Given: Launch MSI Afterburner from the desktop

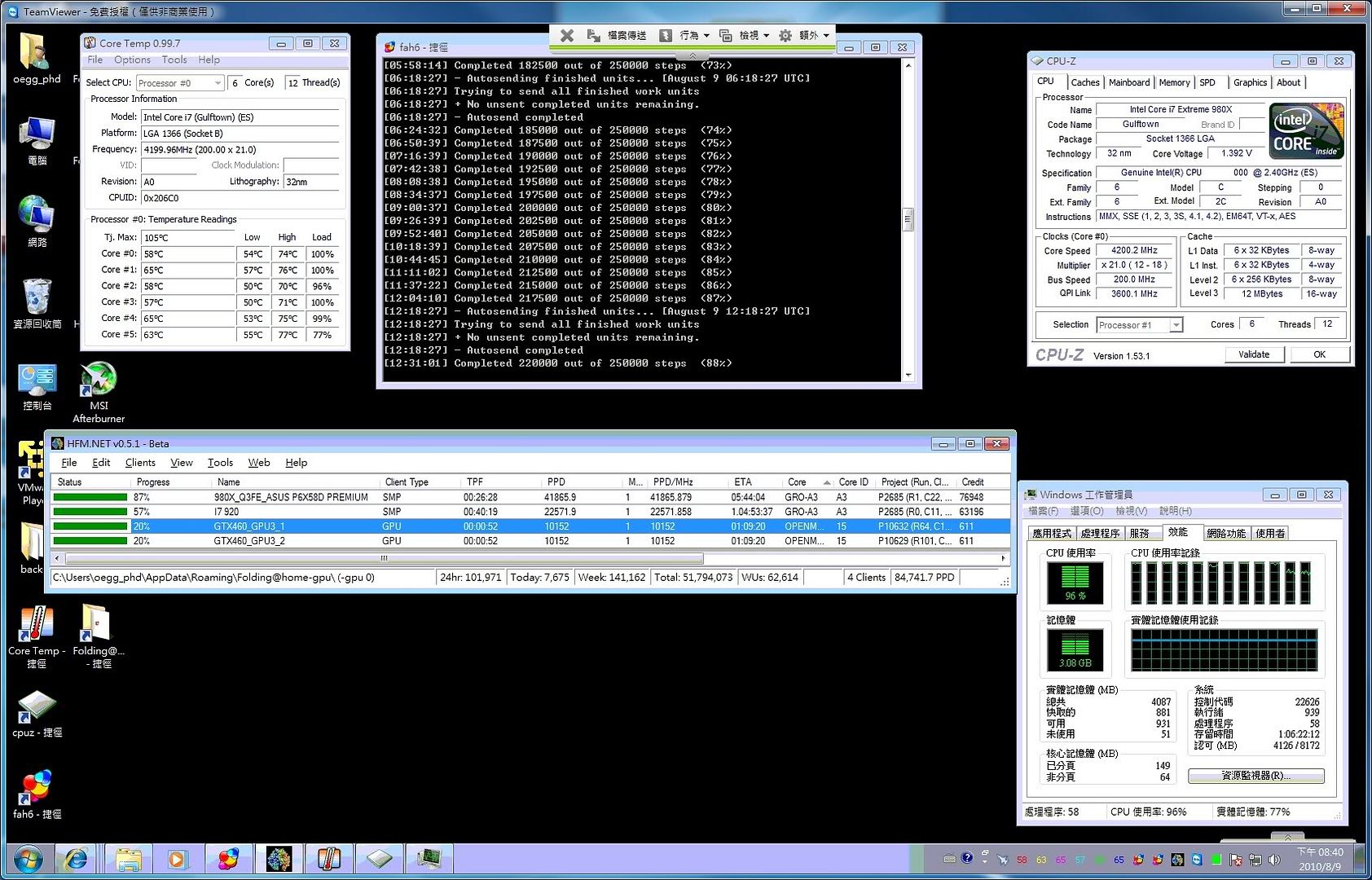Looking at the screenshot, I should point(99,391).
